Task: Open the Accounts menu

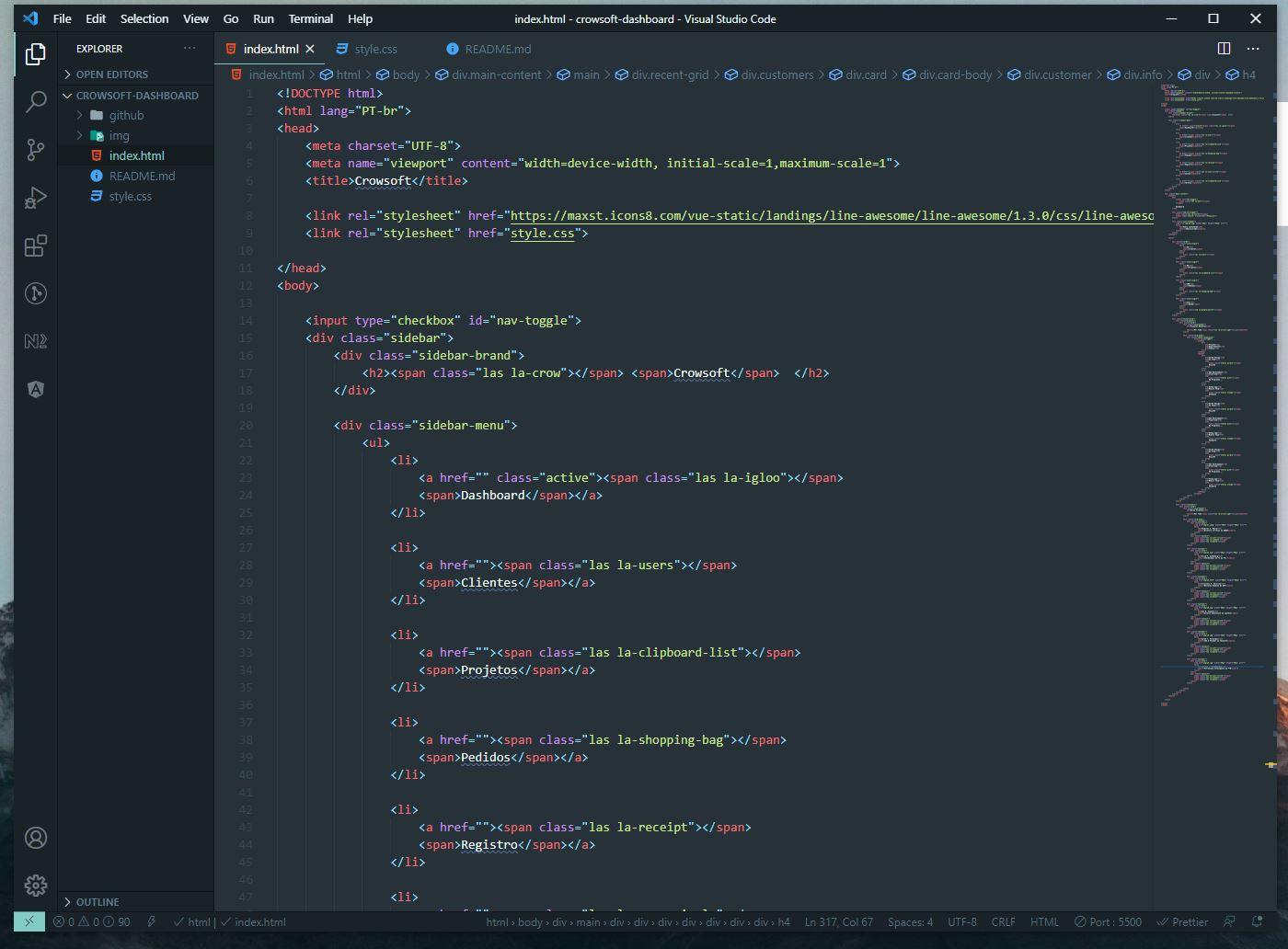Action: [36, 838]
